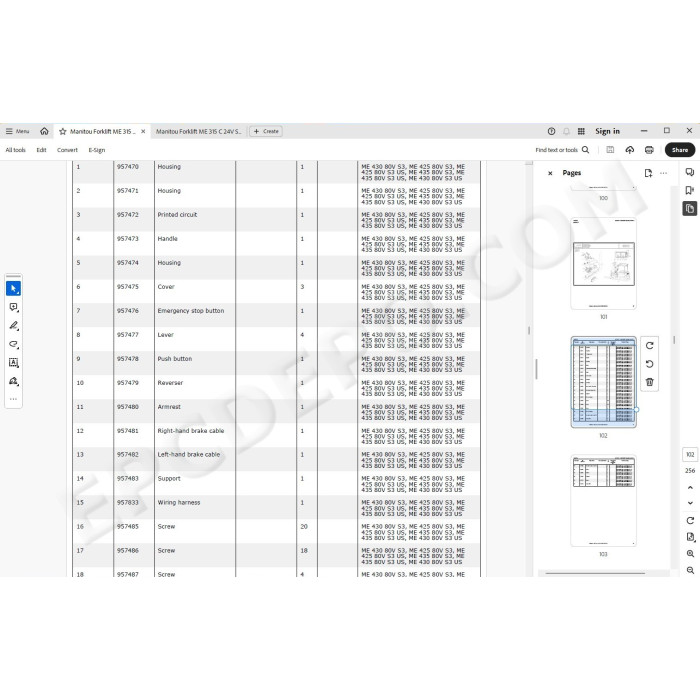Open the Bookmarks panel icon
Viewport: 700px width, 700px height.
tap(690, 191)
